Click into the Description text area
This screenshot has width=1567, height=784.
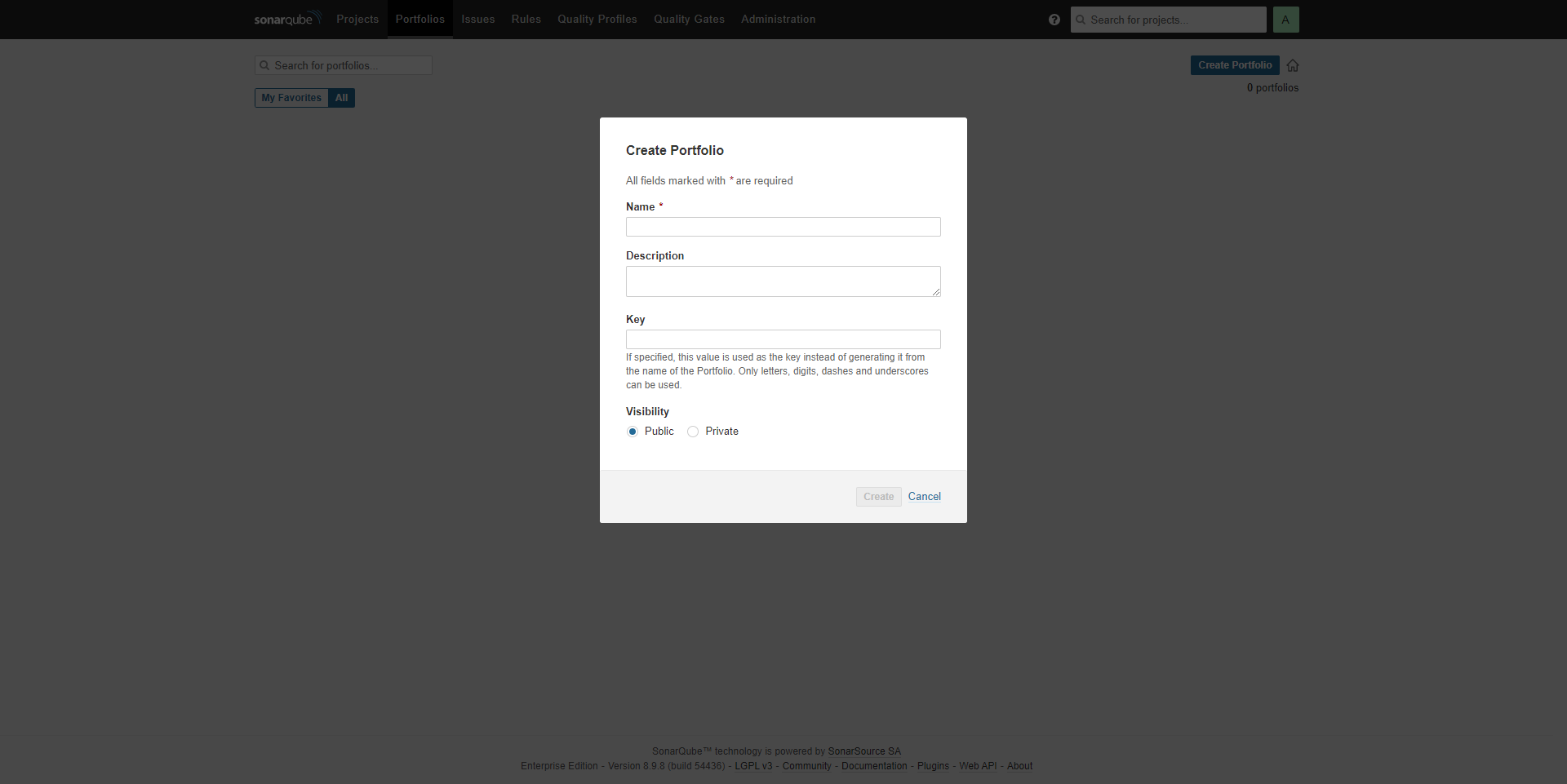point(783,281)
